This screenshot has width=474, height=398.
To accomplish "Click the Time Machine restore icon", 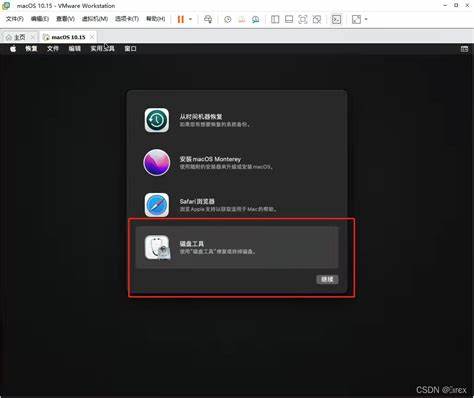I will tap(157, 120).
